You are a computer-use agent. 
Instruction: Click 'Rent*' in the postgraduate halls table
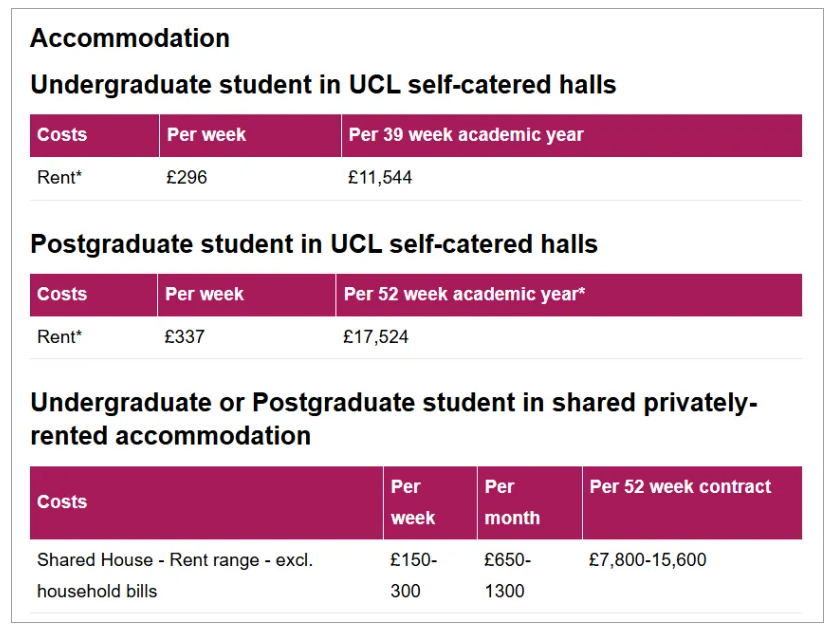tap(59, 337)
